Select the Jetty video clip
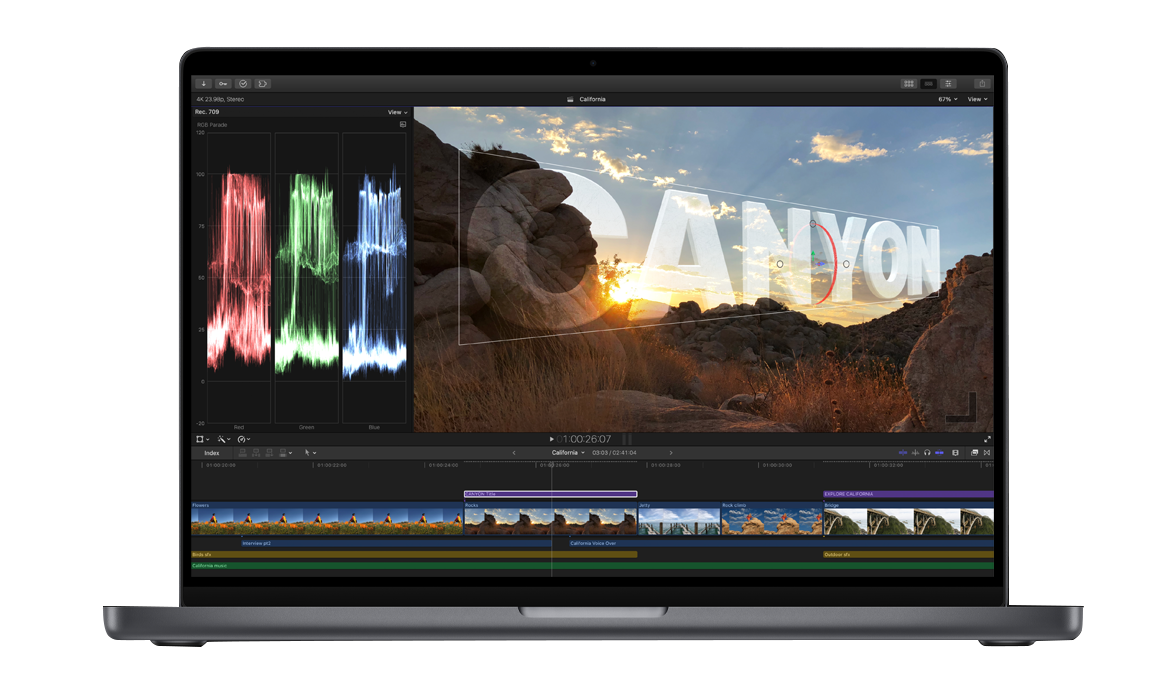The image size is (1173, 680). 679,518
